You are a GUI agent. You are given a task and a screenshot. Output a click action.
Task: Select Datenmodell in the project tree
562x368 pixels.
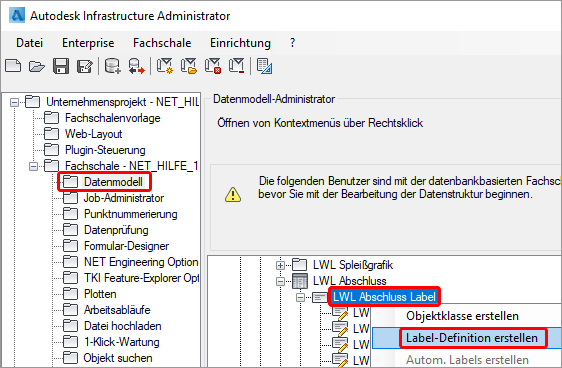[x=113, y=182]
